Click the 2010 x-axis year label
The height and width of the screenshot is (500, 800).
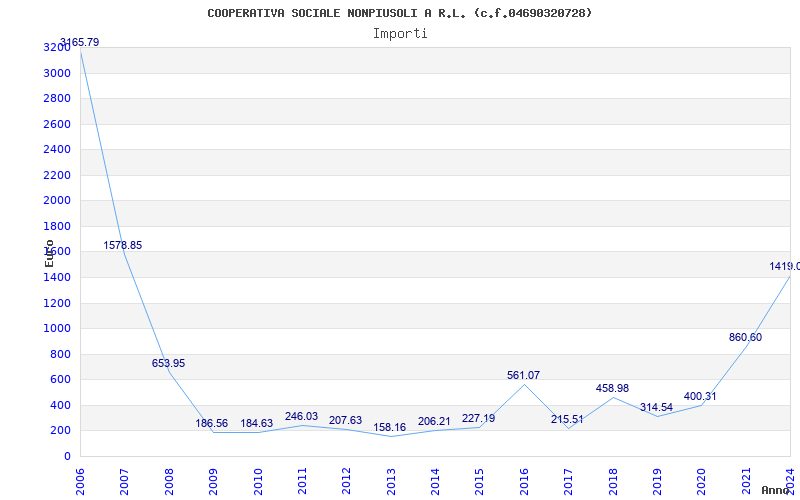pos(258,482)
